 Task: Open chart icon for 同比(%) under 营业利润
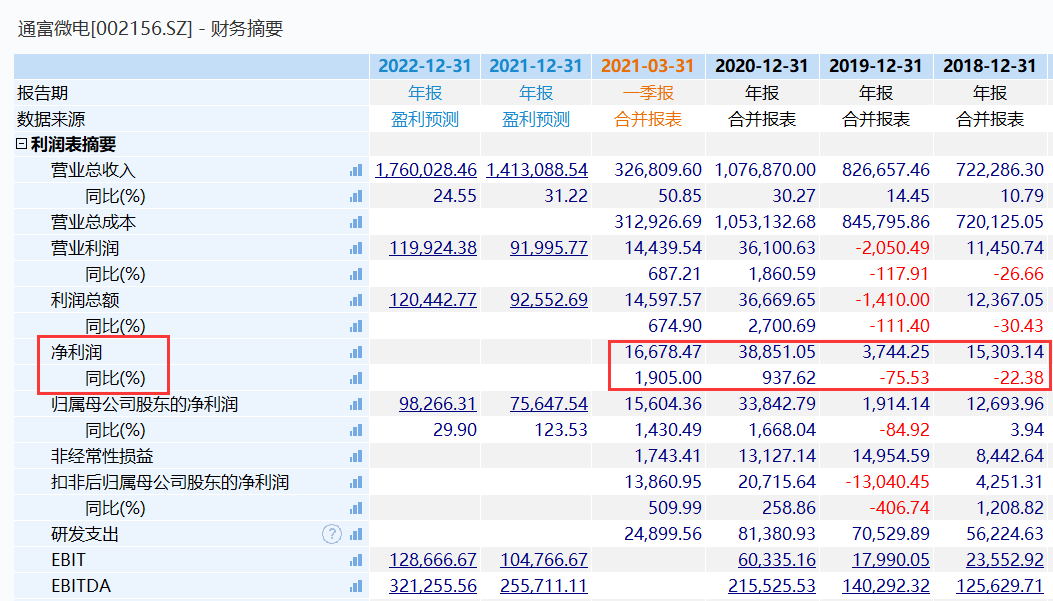click(356, 274)
